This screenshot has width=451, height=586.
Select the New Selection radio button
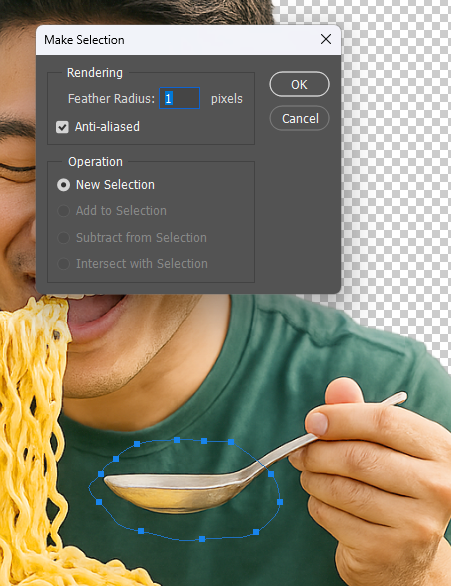pyautogui.click(x=64, y=185)
